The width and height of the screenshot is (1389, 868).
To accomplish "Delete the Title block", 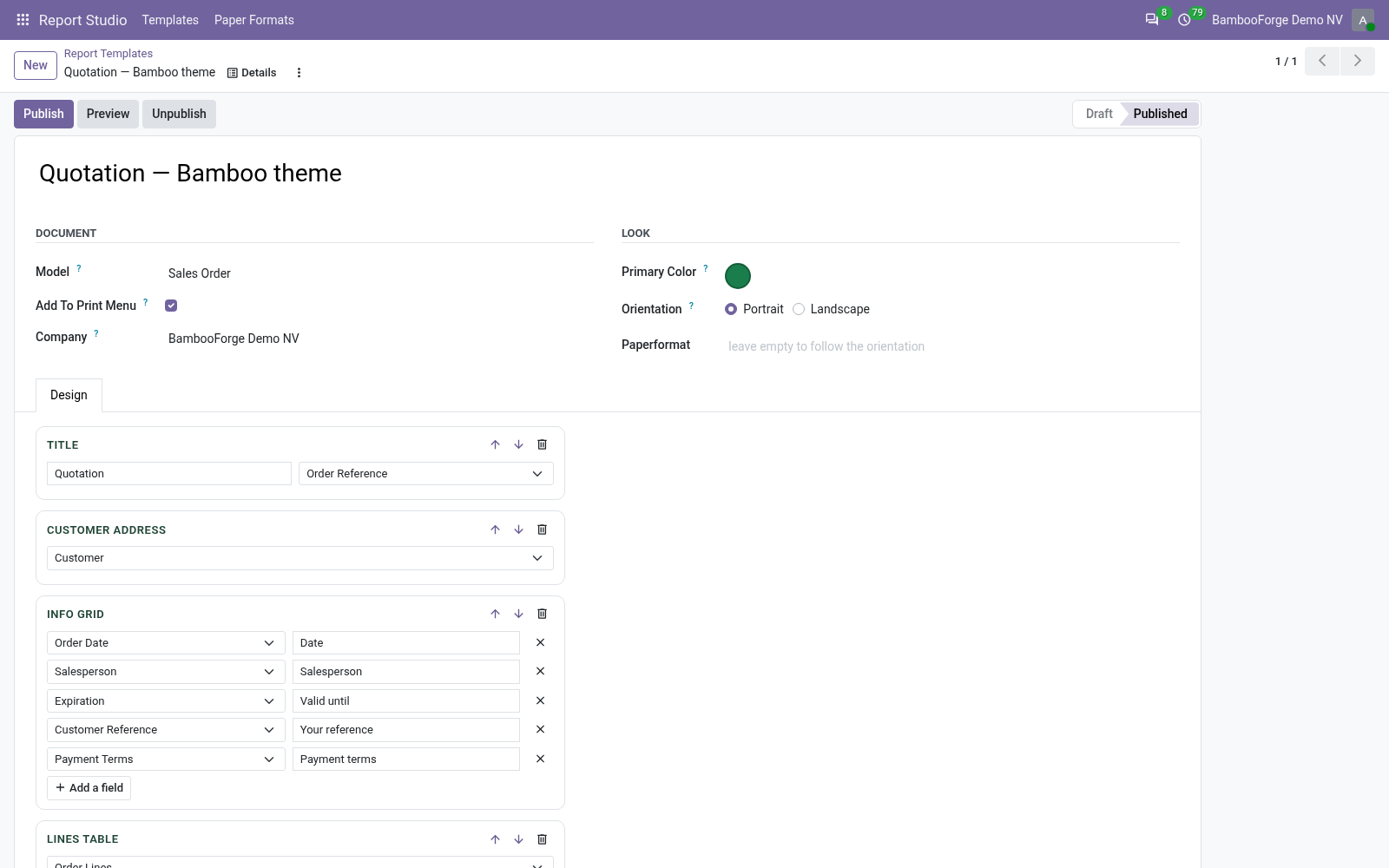I will point(542,444).
